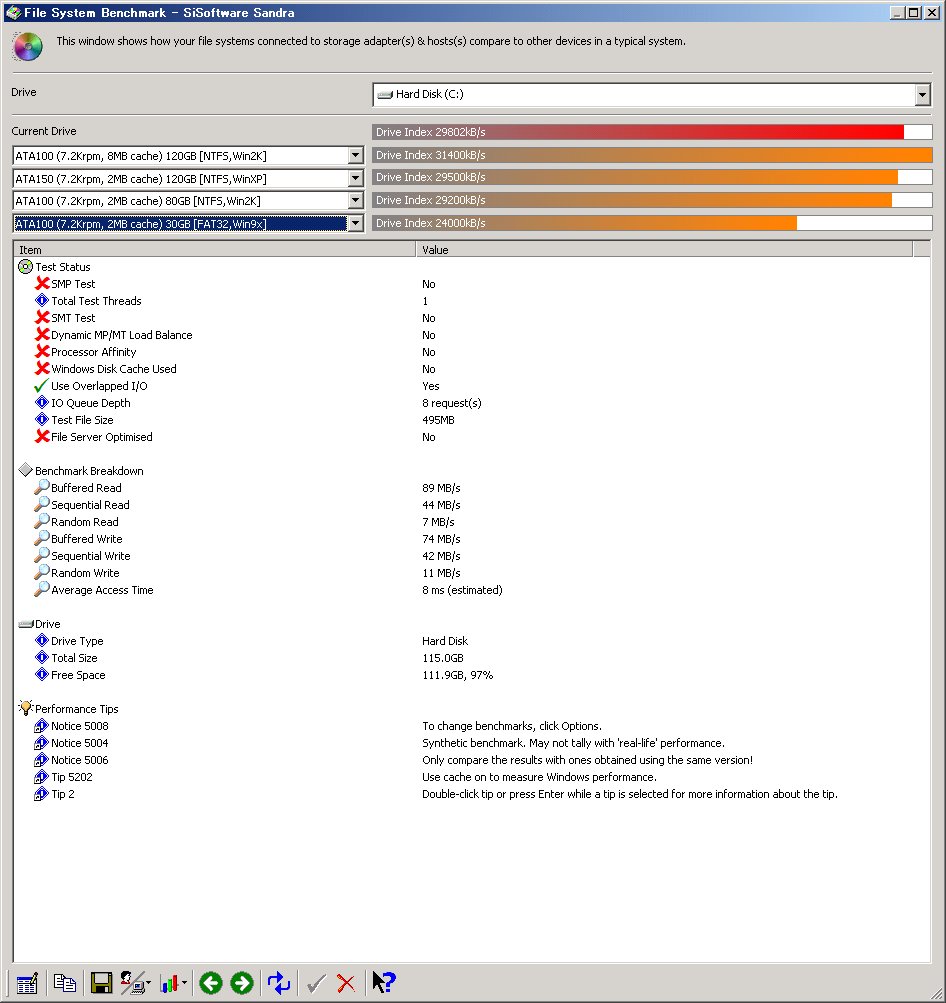The height and width of the screenshot is (1003, 946).
Task: Select the Test File Size row
Action: (471, 420)
